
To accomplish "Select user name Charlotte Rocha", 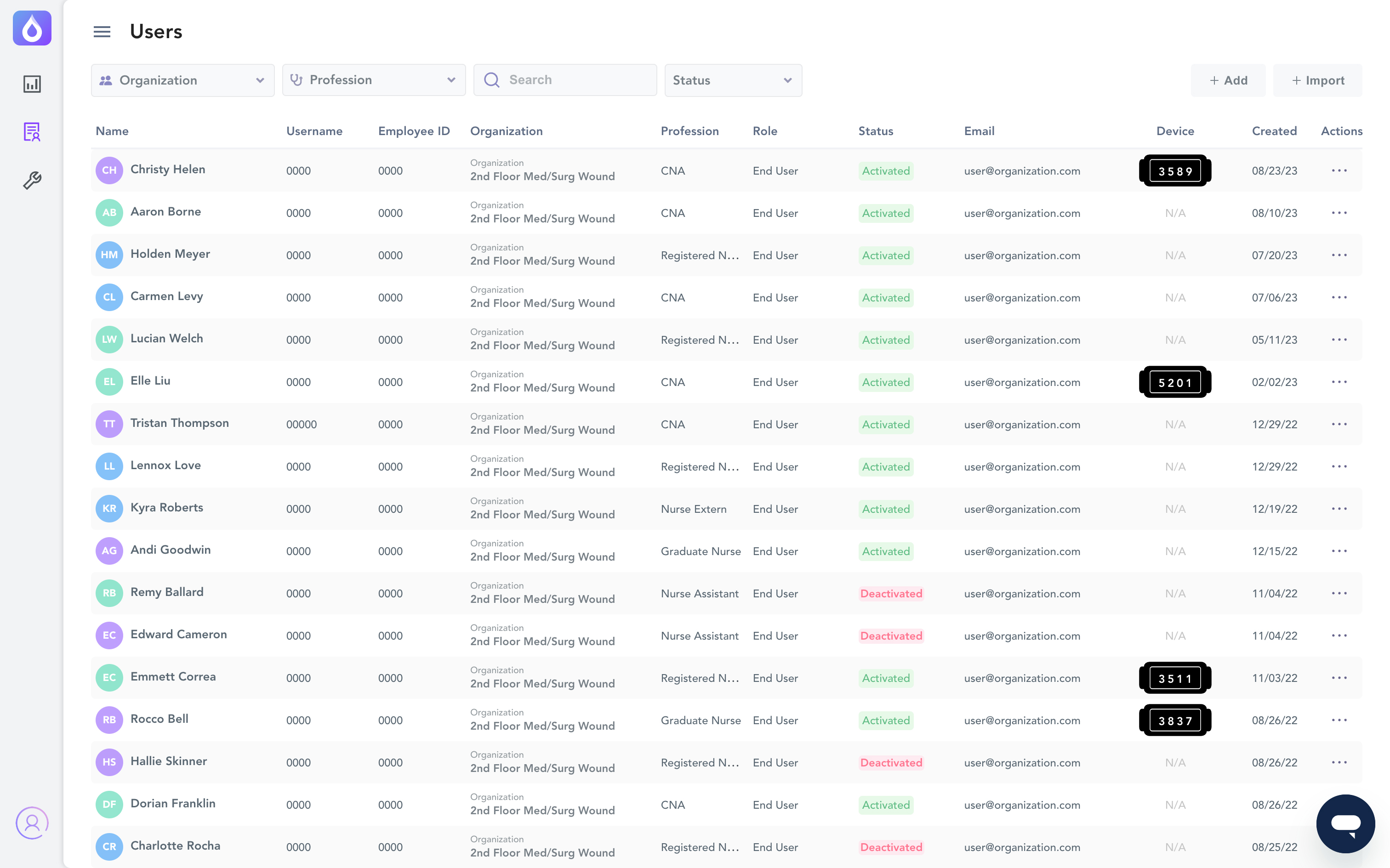I will click(175, 845).
